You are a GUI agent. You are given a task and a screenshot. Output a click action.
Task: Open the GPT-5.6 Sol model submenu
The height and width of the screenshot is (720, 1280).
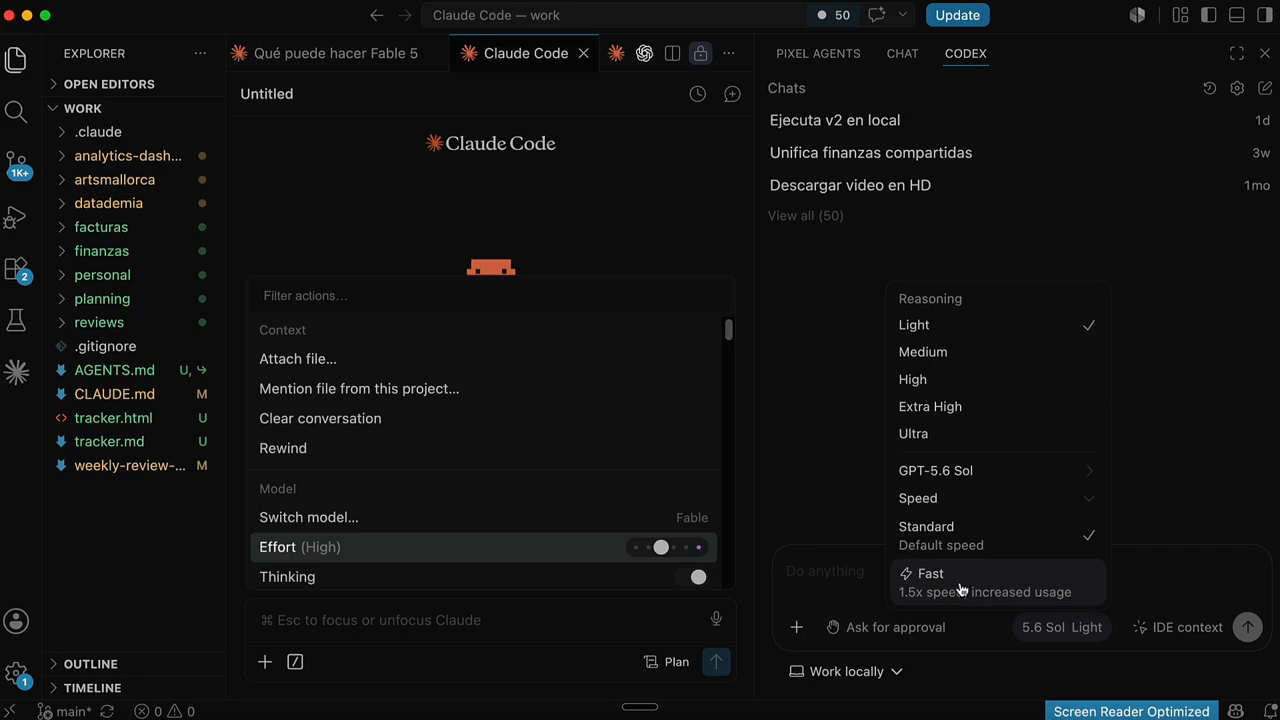tap(997, 470)
